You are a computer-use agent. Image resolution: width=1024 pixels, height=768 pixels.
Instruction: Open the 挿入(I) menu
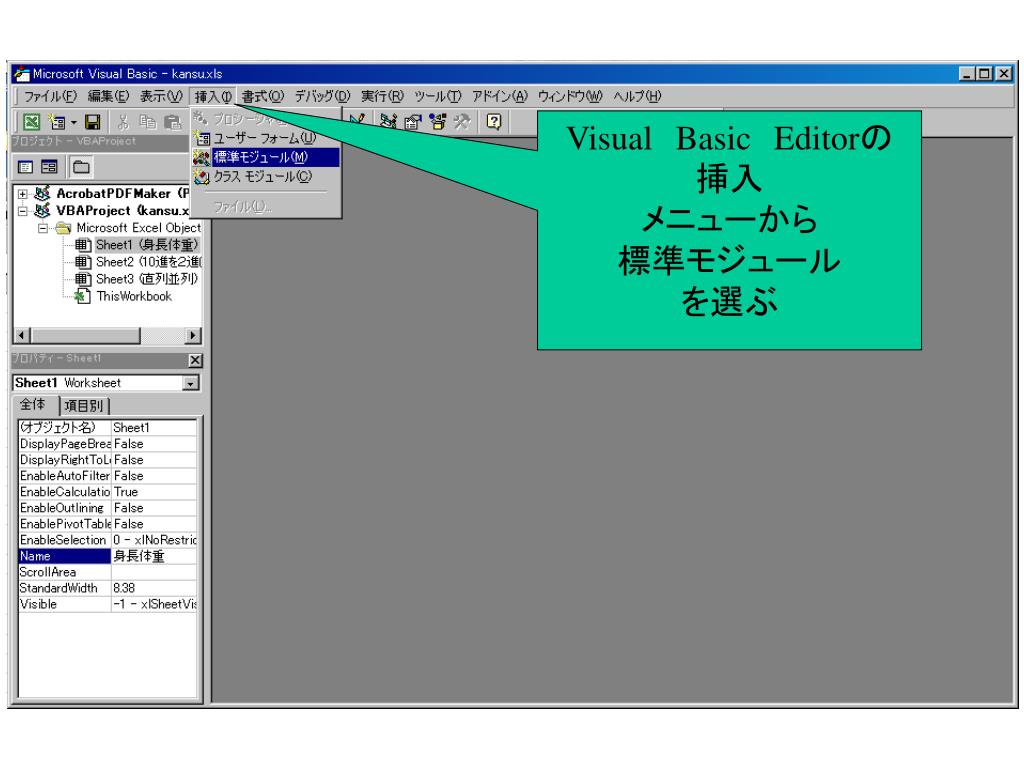(213, 97)
